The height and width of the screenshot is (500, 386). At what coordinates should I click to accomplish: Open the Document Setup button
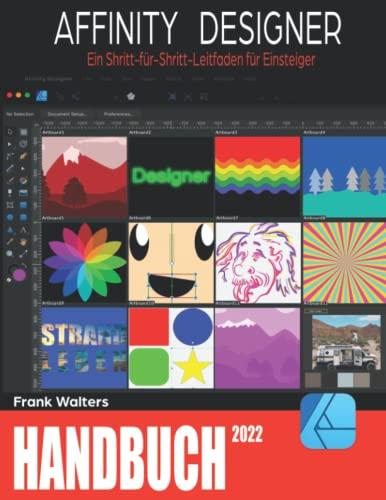pyautogui.click(x=67, y=114)
